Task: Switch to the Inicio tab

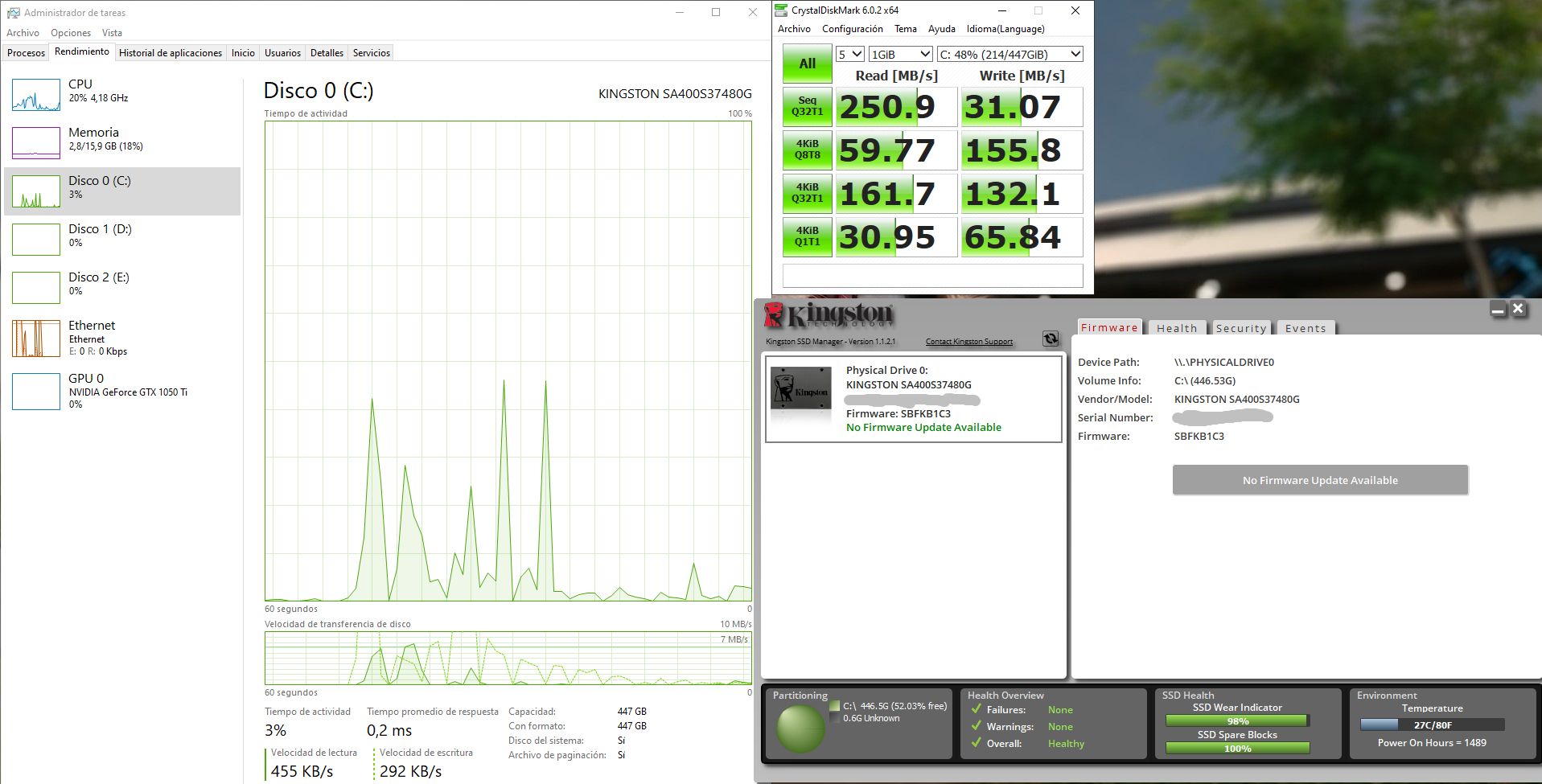Action: point(243,53)
